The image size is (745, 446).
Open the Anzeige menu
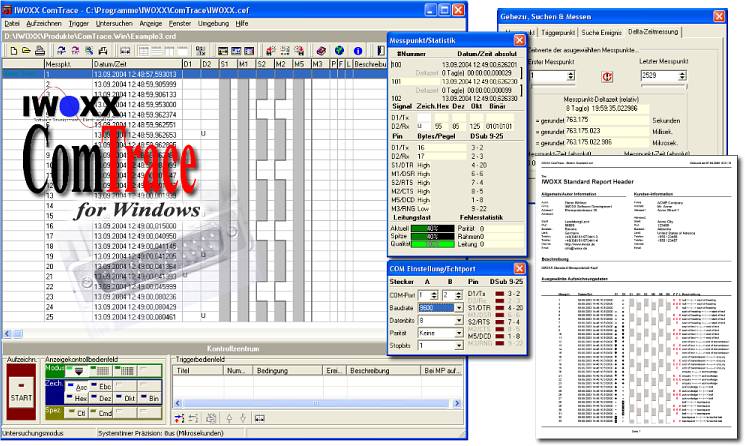(151, 23)
